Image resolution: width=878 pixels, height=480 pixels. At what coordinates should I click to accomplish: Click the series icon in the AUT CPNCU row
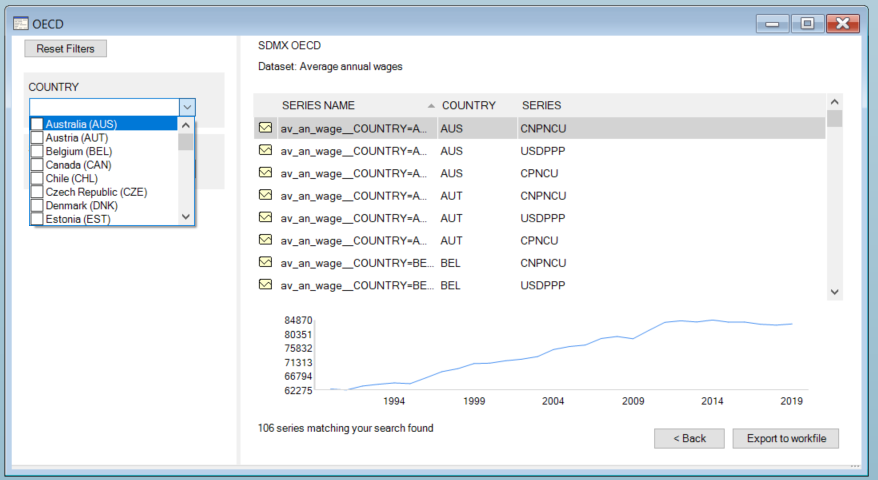click(265, 240)
